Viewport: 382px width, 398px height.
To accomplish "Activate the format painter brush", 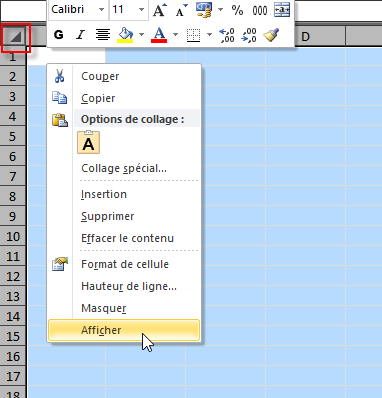I will 271,35.
